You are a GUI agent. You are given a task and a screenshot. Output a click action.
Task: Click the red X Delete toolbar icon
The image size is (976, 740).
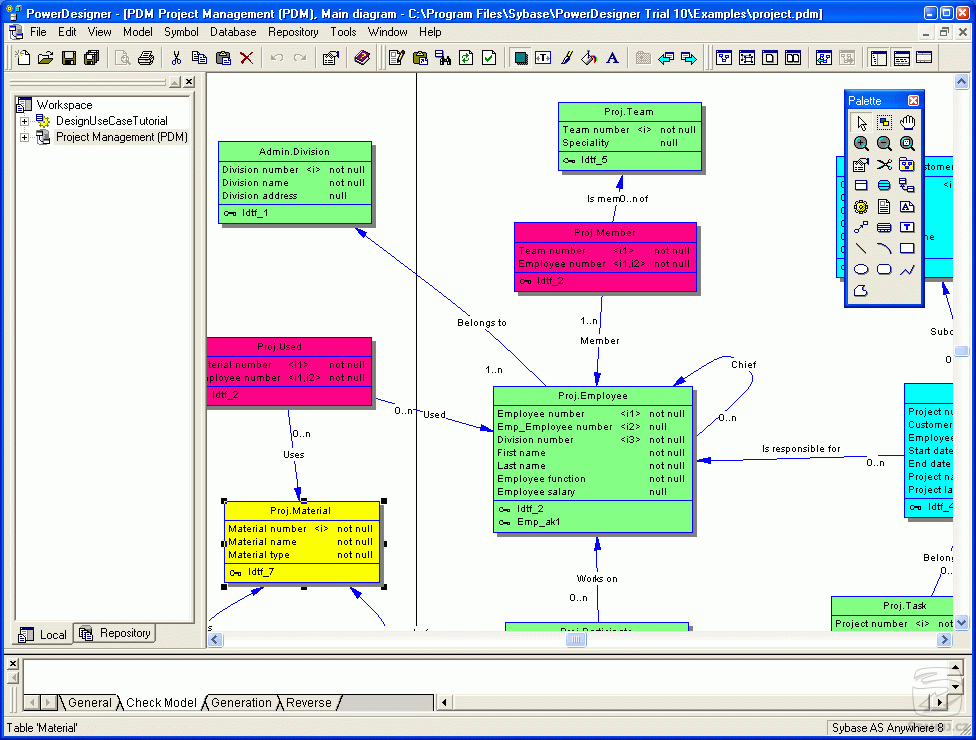[x=246, y=58]
